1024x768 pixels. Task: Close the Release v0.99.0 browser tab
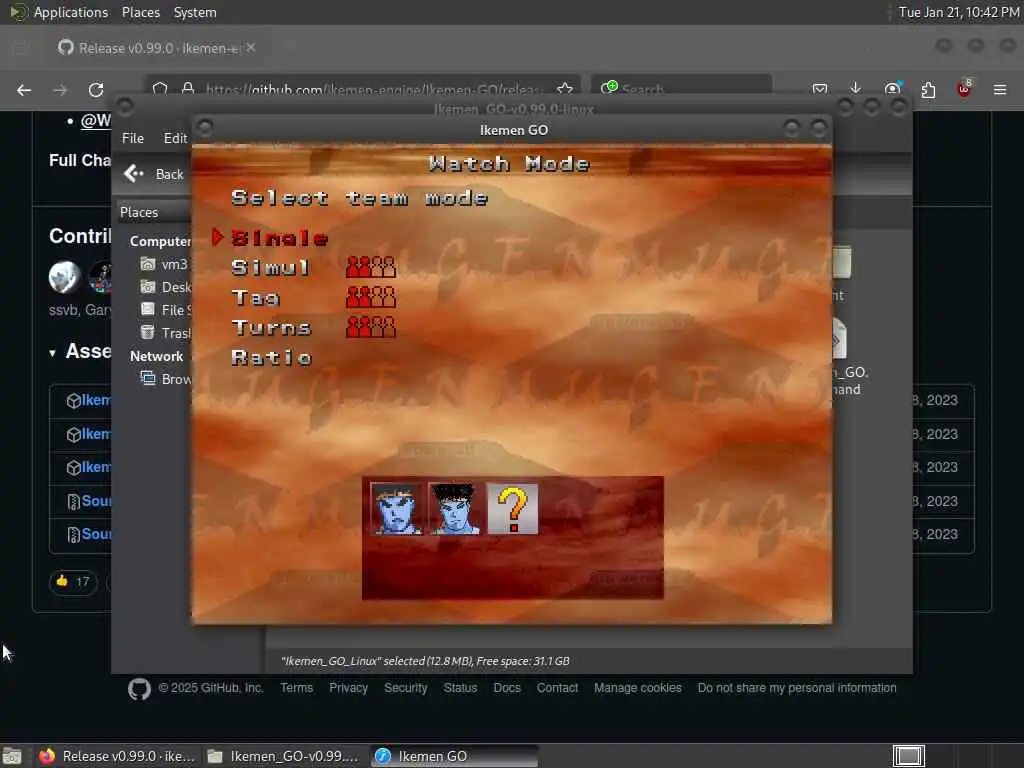[251, 48]
